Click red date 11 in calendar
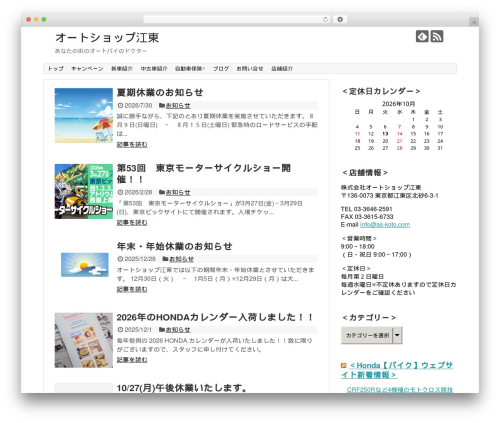Image resolution: width=500 pixels, height=423 pixels. tap(357, 134)
